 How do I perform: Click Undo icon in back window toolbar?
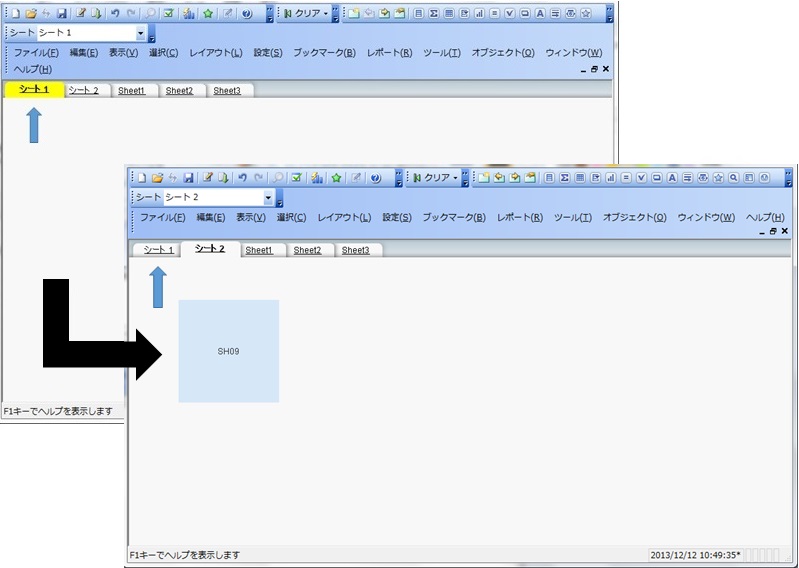pyautogui.click(x=115, y=14)
